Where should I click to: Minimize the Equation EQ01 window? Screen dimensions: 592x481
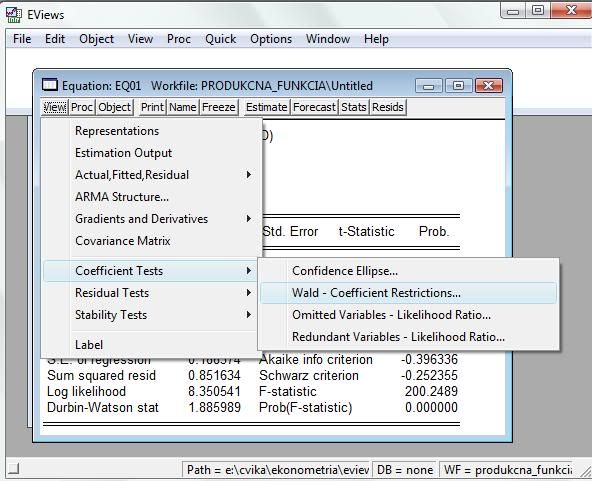(x=428, y=86)
